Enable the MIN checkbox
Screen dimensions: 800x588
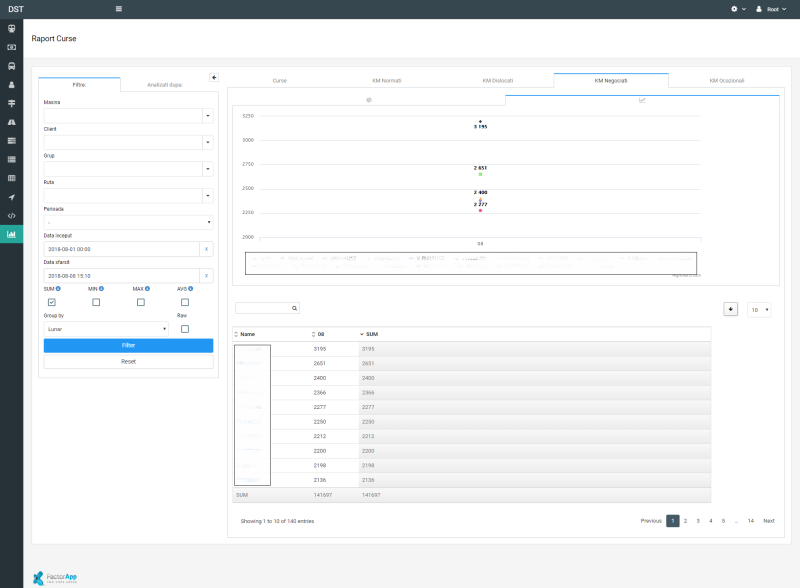point(96,302)
